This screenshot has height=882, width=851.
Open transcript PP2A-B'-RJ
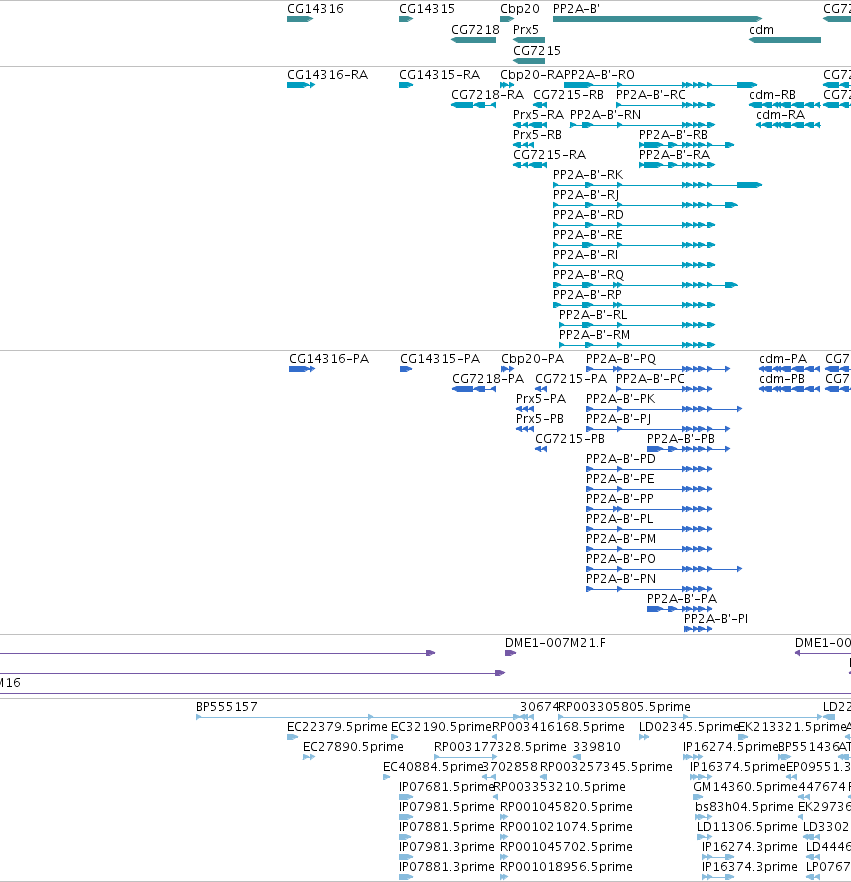(x=586, y=195)
